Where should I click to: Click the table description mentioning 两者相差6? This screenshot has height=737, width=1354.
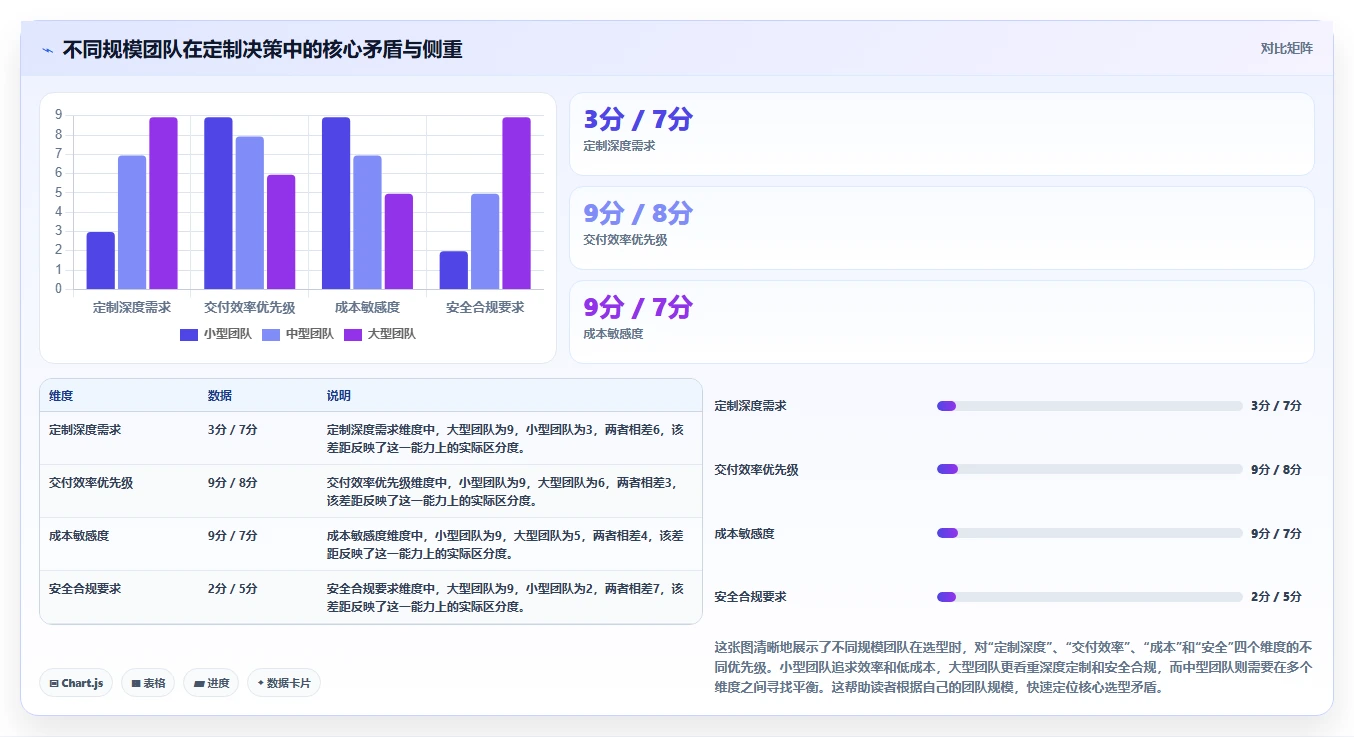click(506, 438)
